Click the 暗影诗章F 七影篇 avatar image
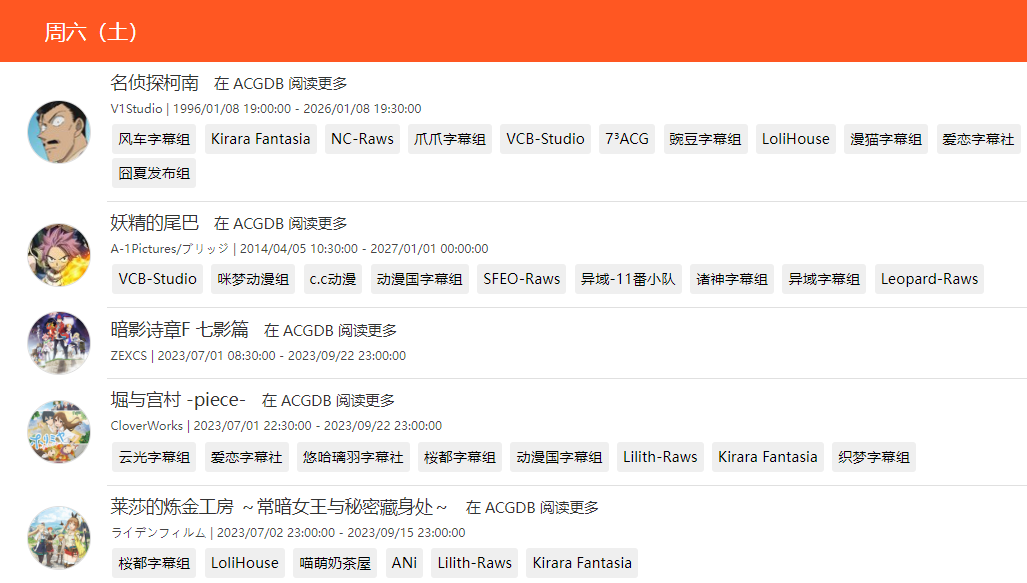 [59, 343]
